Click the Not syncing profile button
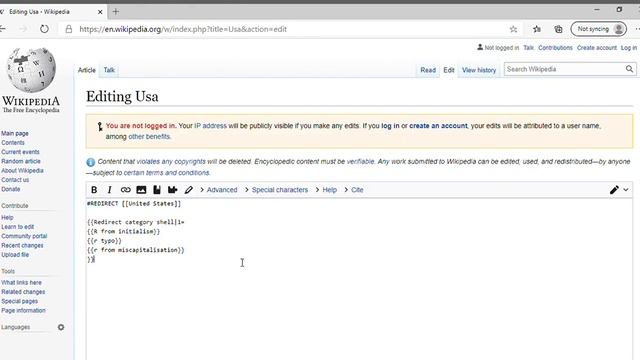Screen dimensions: 640x360 click(x=598, y=29)
